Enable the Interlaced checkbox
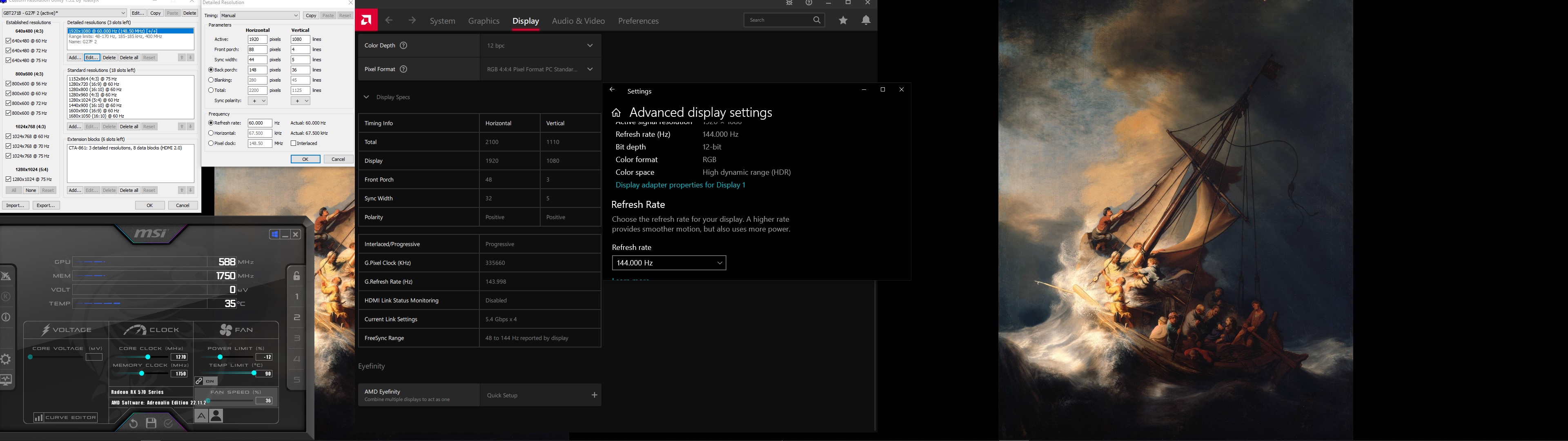The height and width of the screenshot is (441, 1568). [294, 143]
